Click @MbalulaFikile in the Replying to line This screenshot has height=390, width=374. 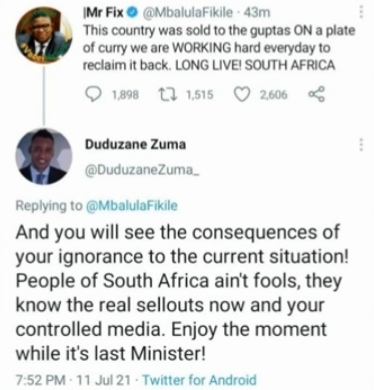(x=132, y=206)
